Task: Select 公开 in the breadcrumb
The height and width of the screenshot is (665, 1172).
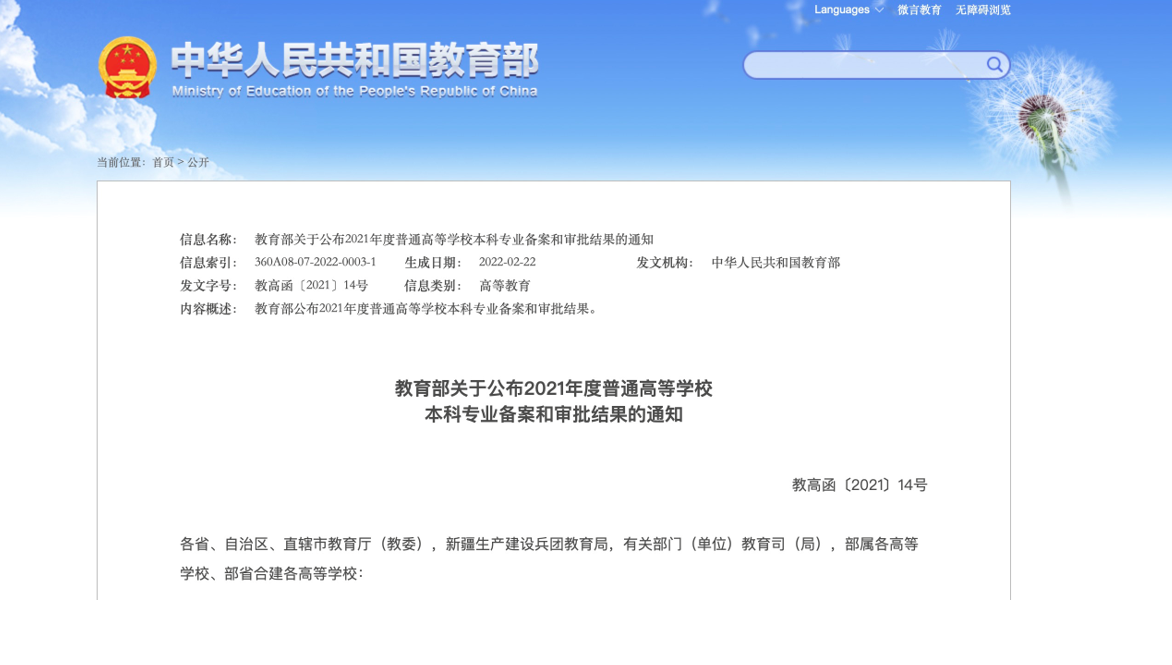Action: coord(198,162)
